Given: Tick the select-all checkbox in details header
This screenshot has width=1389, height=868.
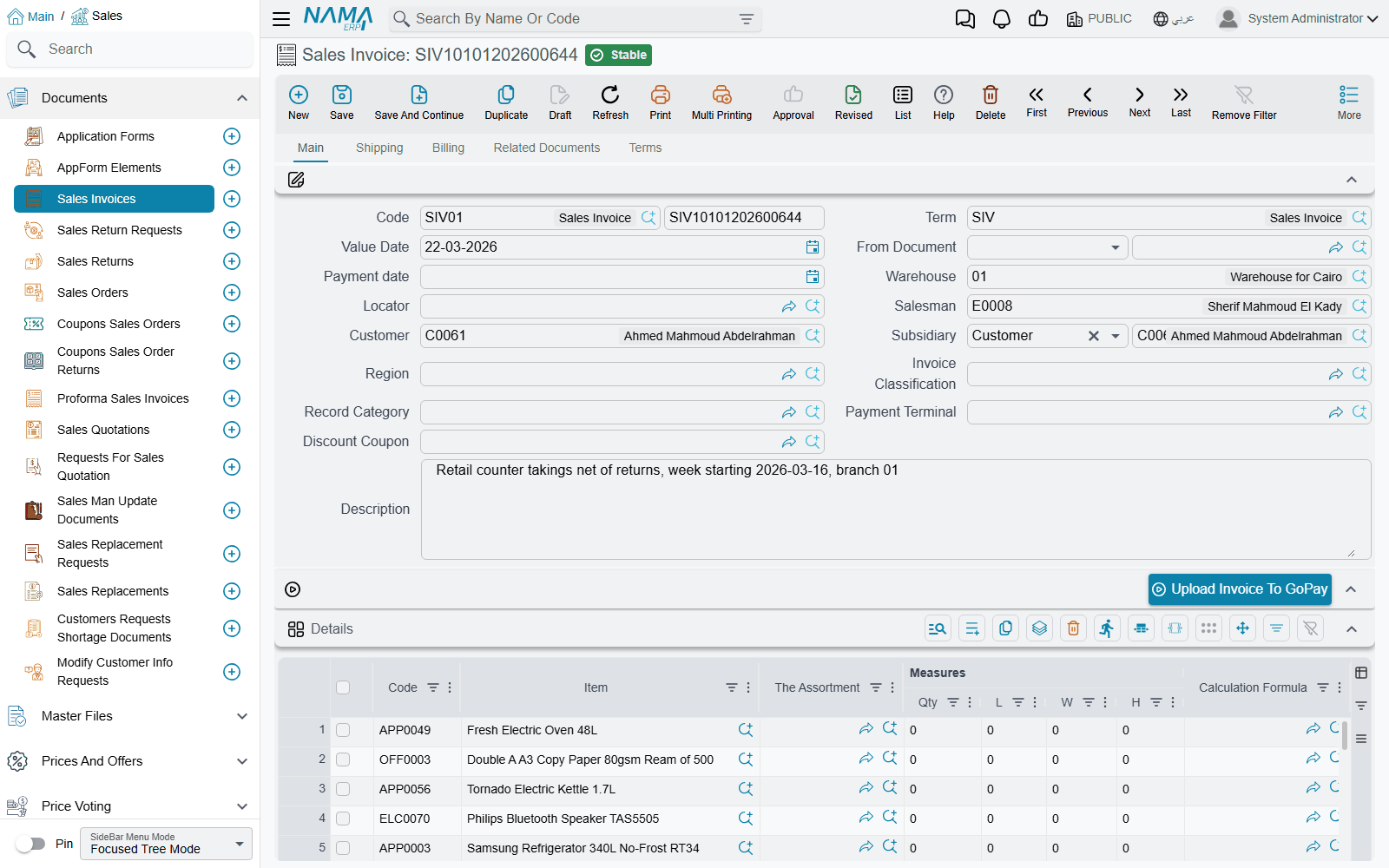Looking at the screenshot, I should point(343,687).
